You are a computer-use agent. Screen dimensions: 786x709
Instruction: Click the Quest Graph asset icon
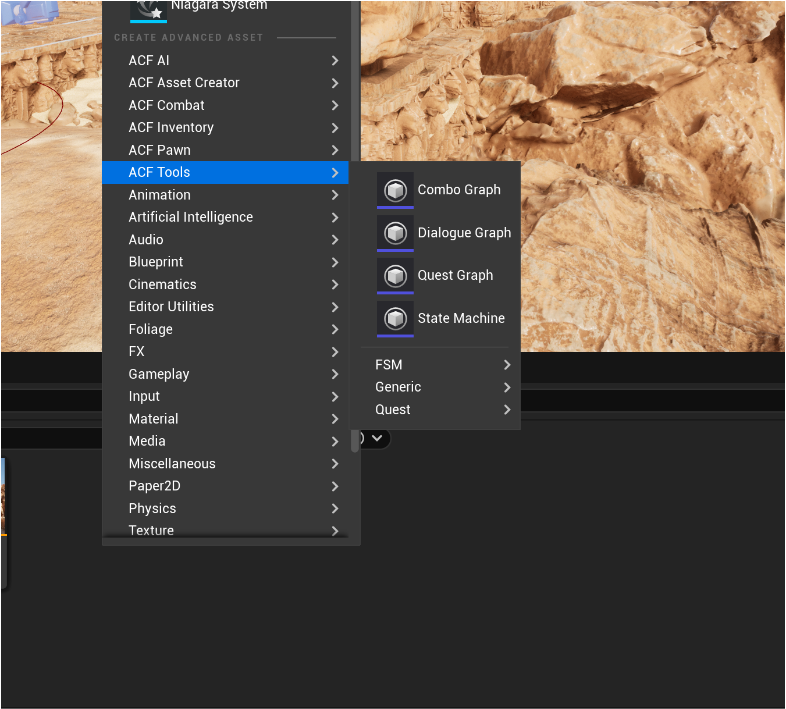point(395,276)
